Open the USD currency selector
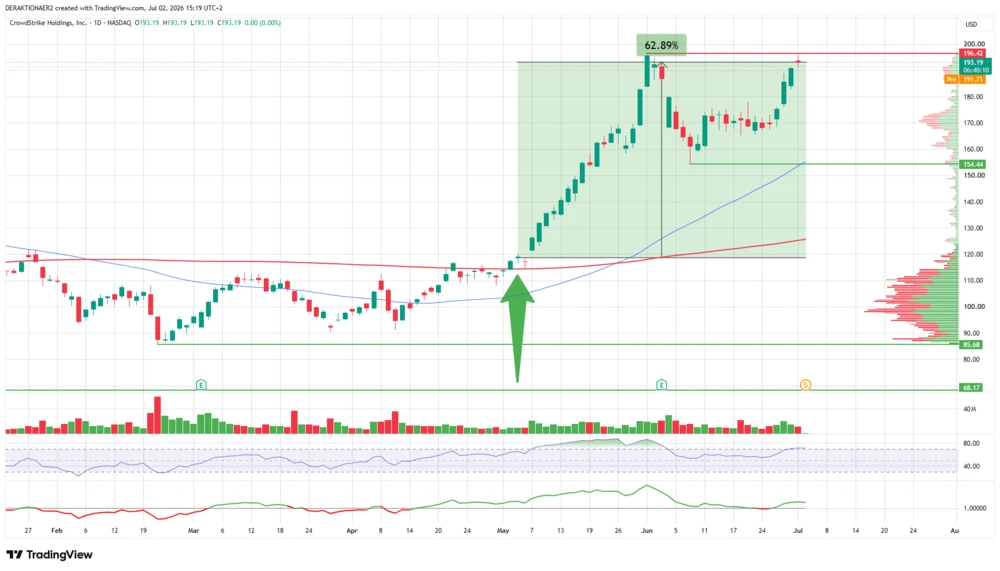Image resolution: width=1000 pixels, height=571 pixels. point(971,24)
